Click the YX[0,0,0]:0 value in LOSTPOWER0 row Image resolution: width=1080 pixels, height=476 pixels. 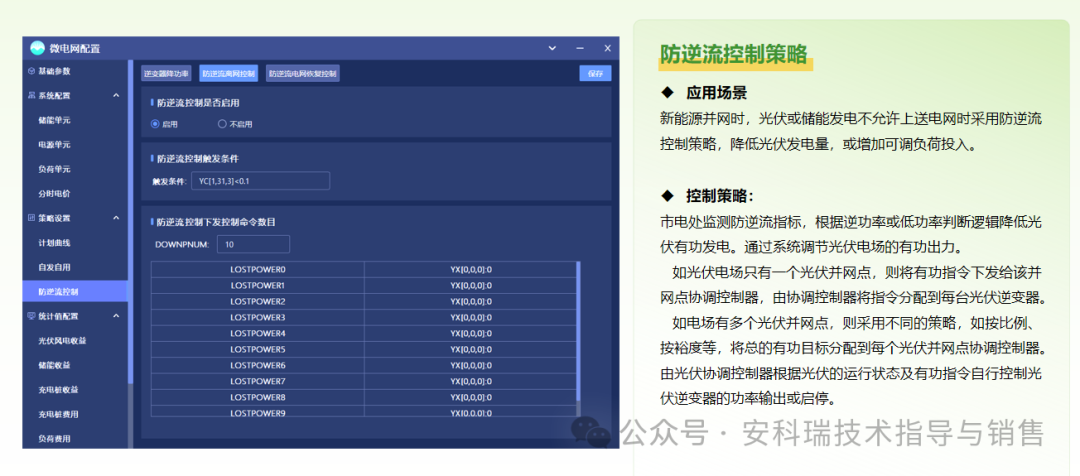pyautogui.click(x=470, y=269)
